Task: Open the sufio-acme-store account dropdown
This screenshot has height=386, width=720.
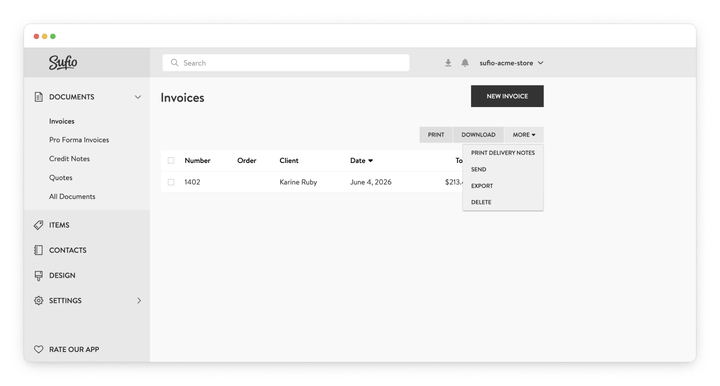Action: click(x=511, y=63)
